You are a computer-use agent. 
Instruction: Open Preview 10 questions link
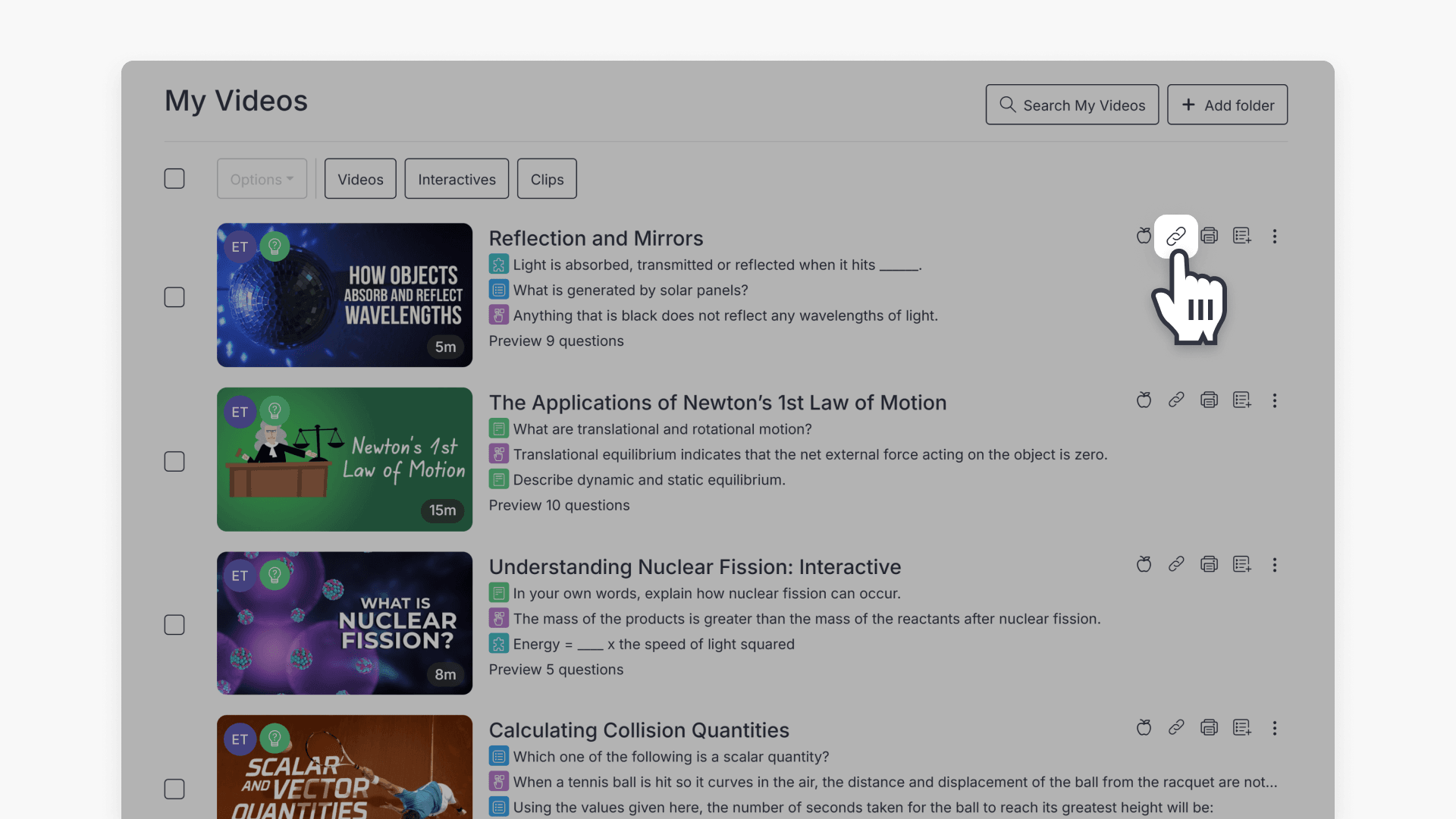click(x=559, y=505)
